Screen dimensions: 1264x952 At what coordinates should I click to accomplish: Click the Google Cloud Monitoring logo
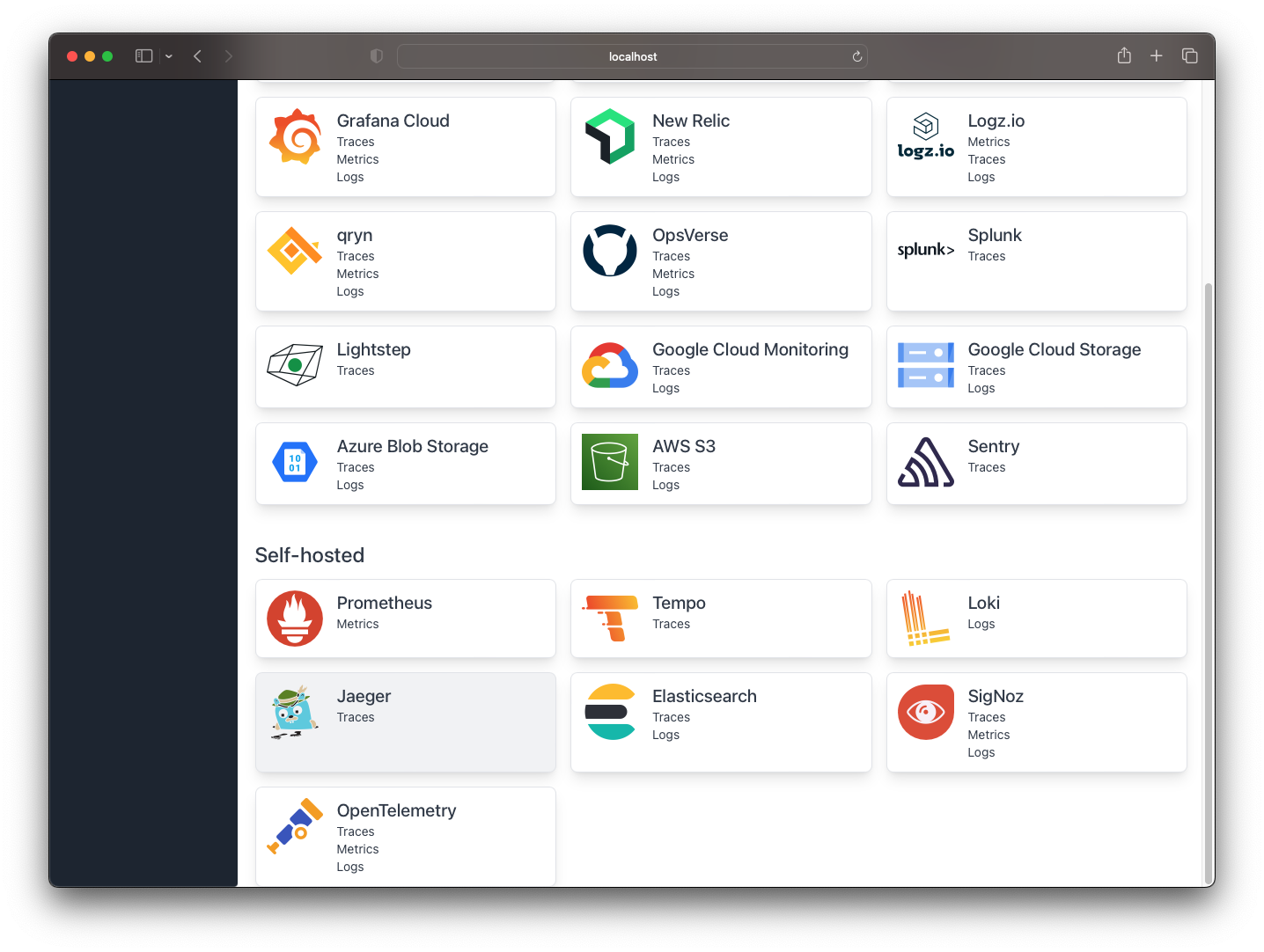[610, 365]
